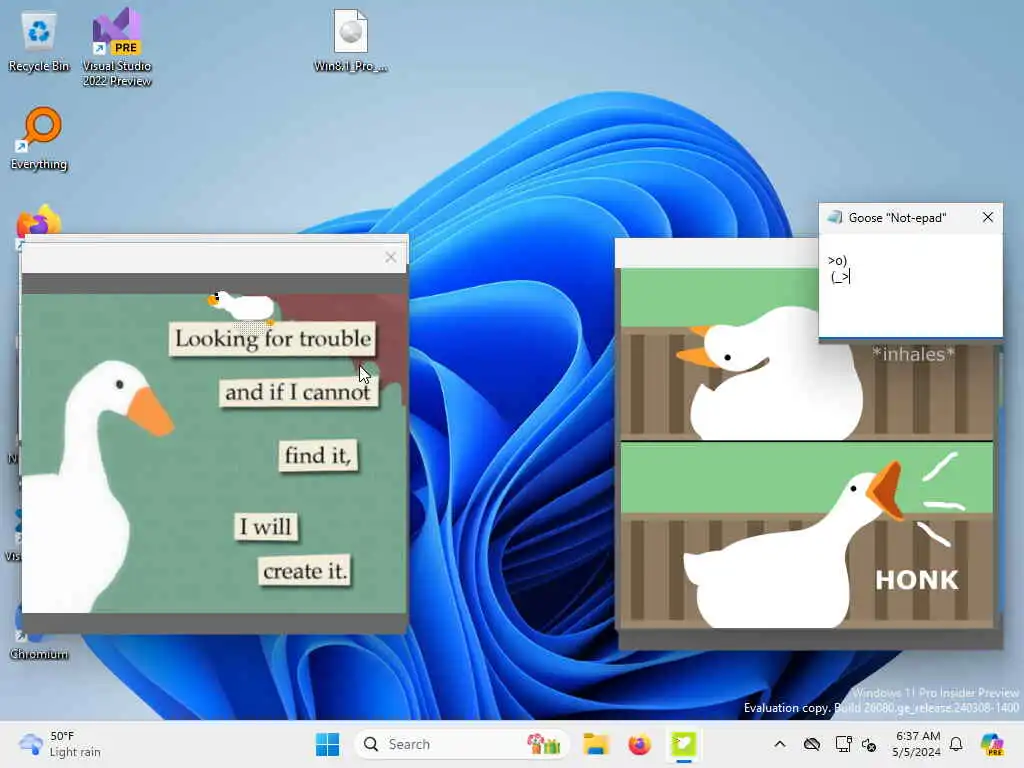This screenshot has width=1024, height=768.
Task: Click the taskbar Search box
Action: [462, 744]
